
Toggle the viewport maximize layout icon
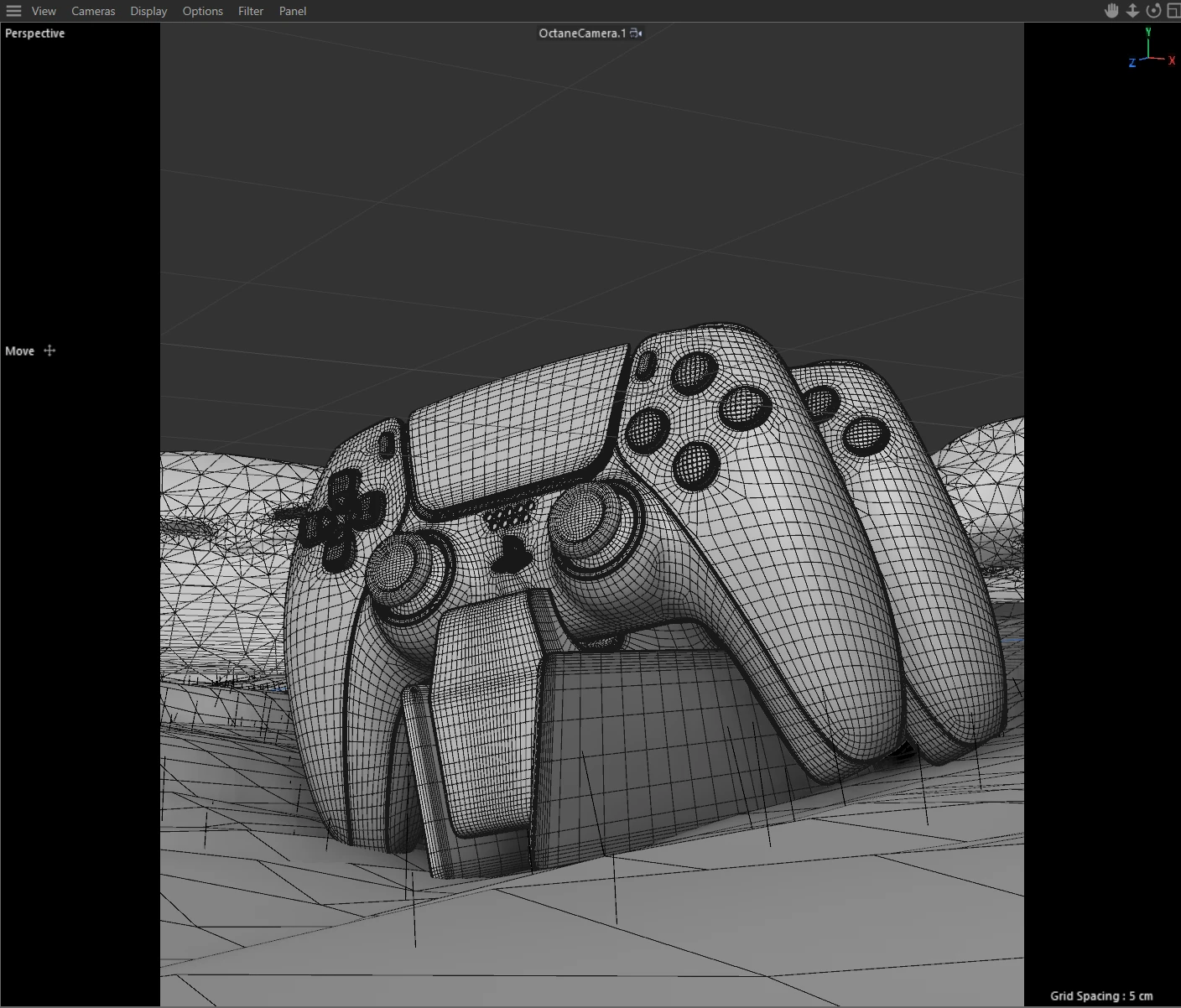(x=1173, y=10)
